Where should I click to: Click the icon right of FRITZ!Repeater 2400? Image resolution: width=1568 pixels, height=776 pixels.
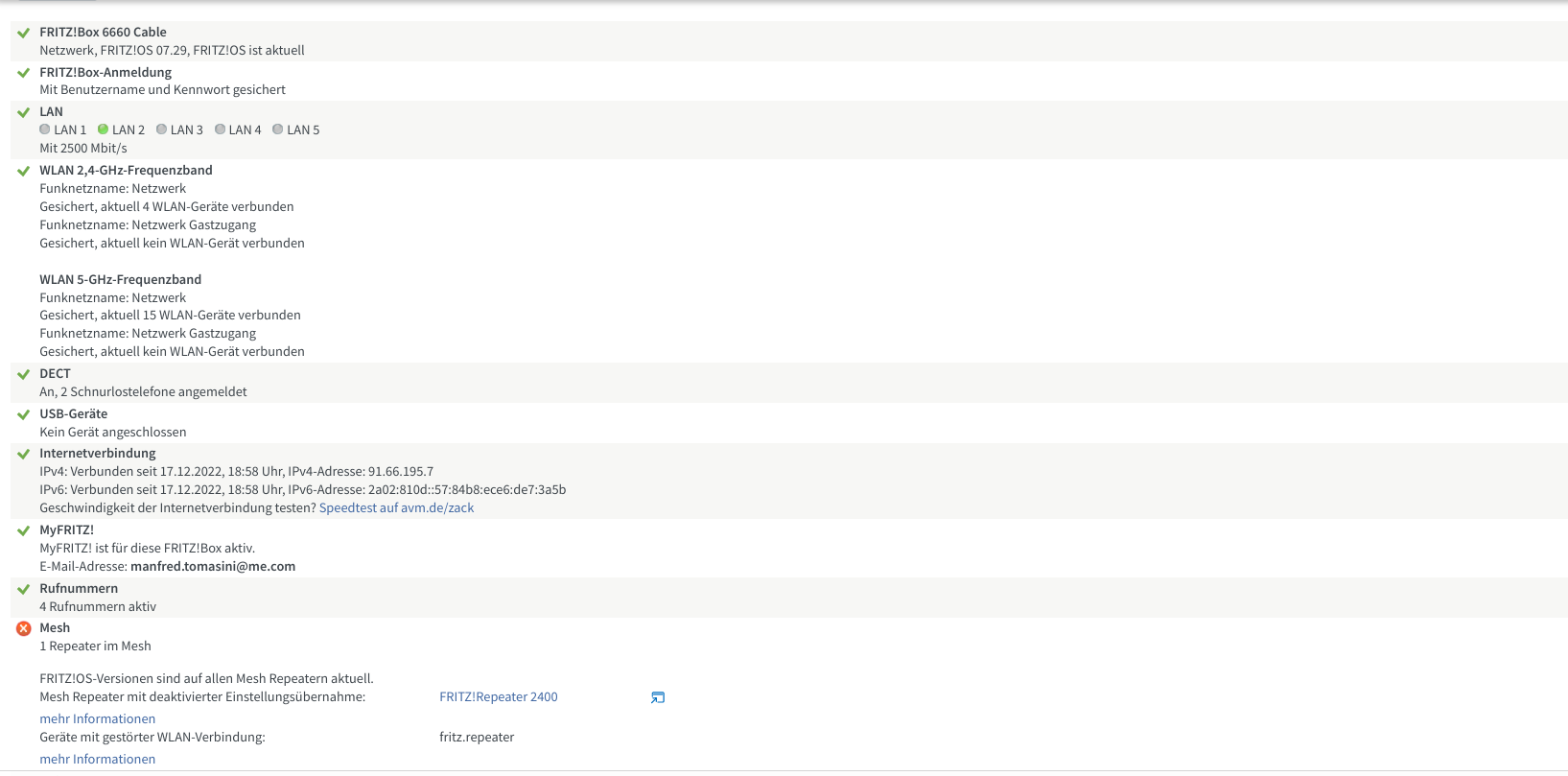(658, 697)
